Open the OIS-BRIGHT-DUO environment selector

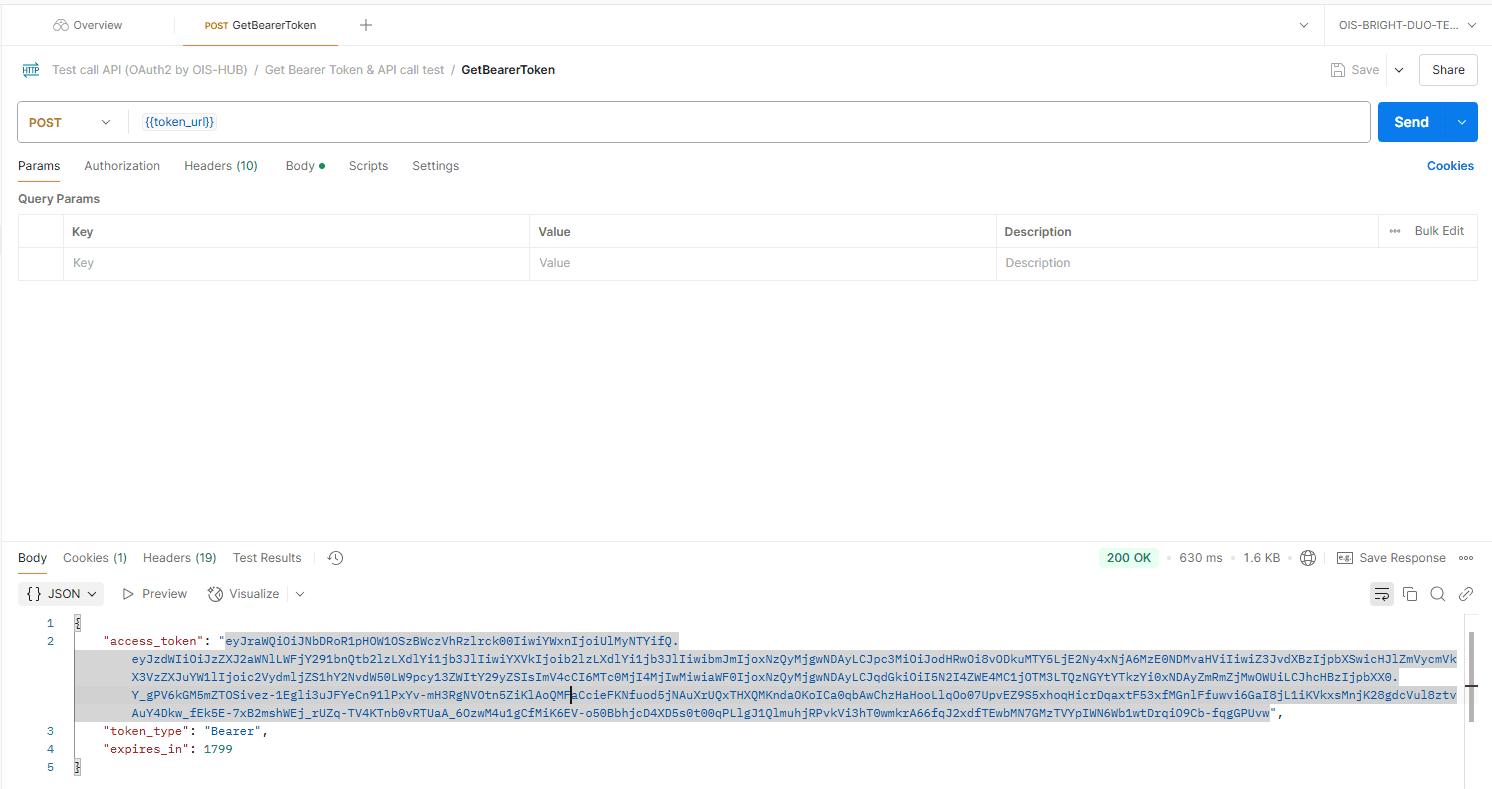click(x=1408, y=25)
